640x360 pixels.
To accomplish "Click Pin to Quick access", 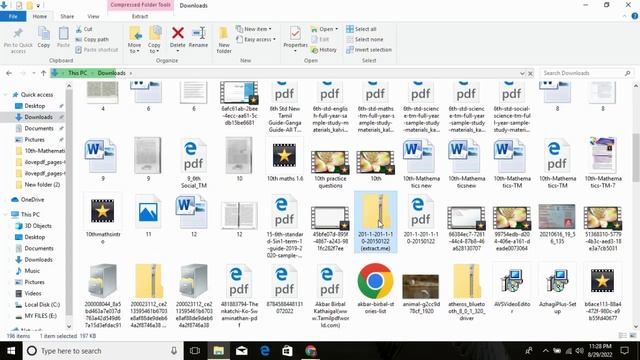I will 18,40.
